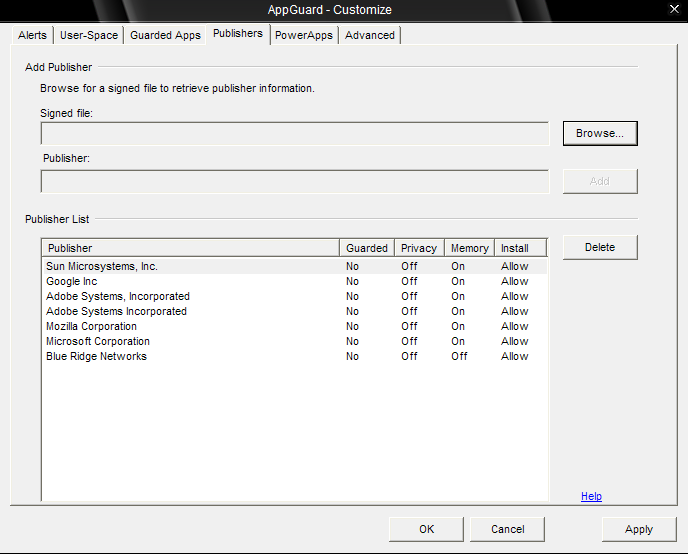Select the Microsoft Corporation row
The width and height of the screenshot is (688, 554).
pyautogui.click(x=295, y=341)
